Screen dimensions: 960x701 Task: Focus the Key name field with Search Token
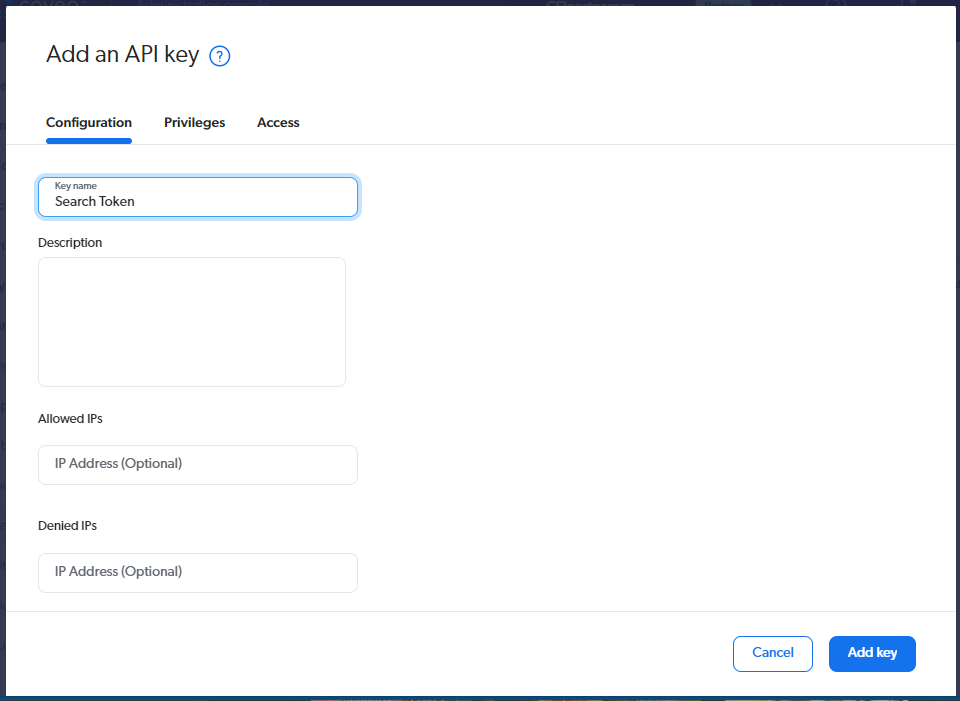198,197
